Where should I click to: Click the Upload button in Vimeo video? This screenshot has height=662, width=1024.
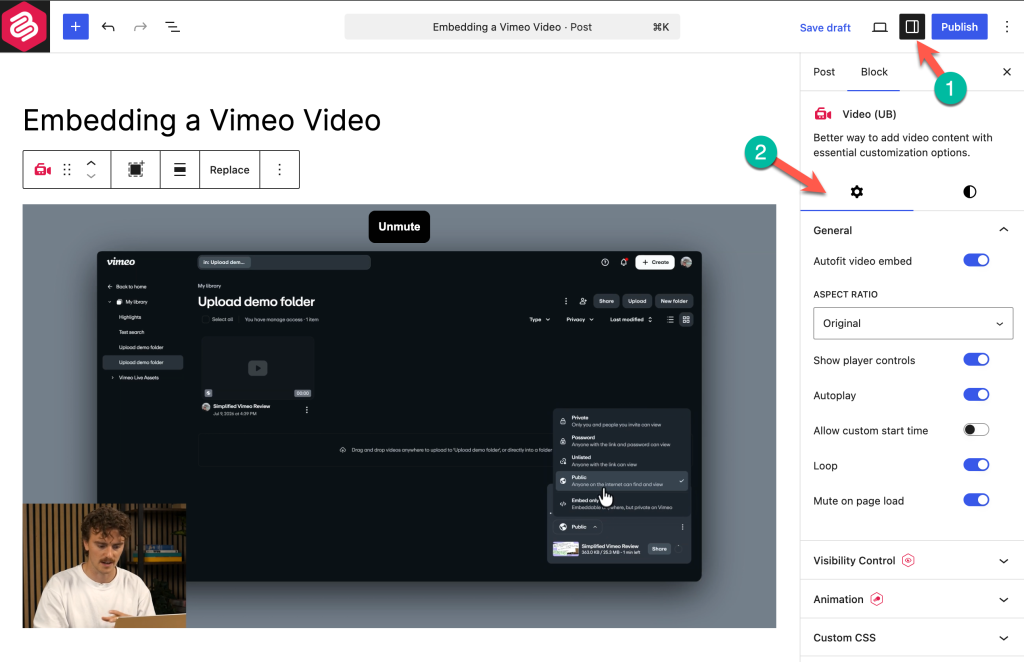[637, 301]
